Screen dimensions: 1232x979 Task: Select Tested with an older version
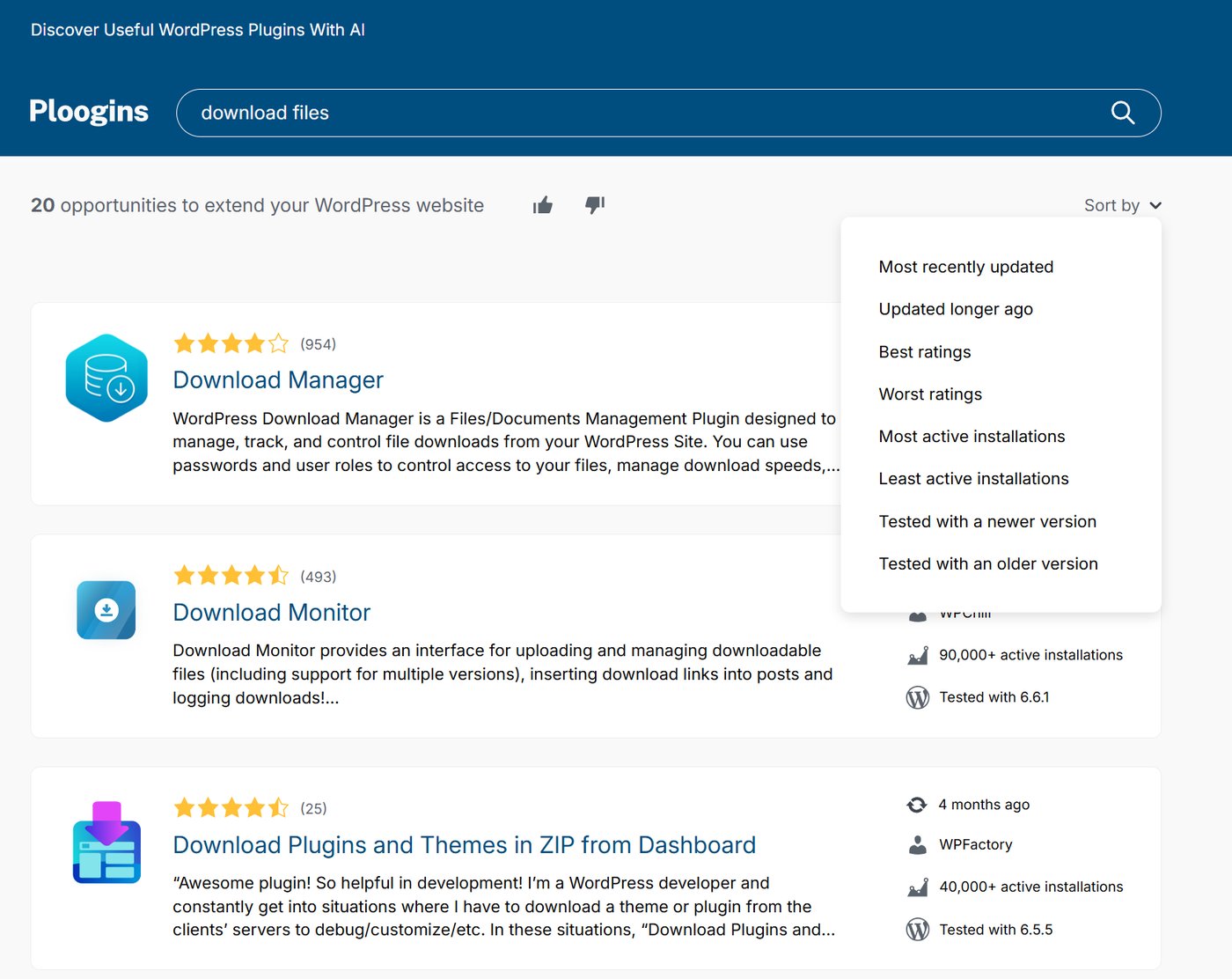coord(988,563)
